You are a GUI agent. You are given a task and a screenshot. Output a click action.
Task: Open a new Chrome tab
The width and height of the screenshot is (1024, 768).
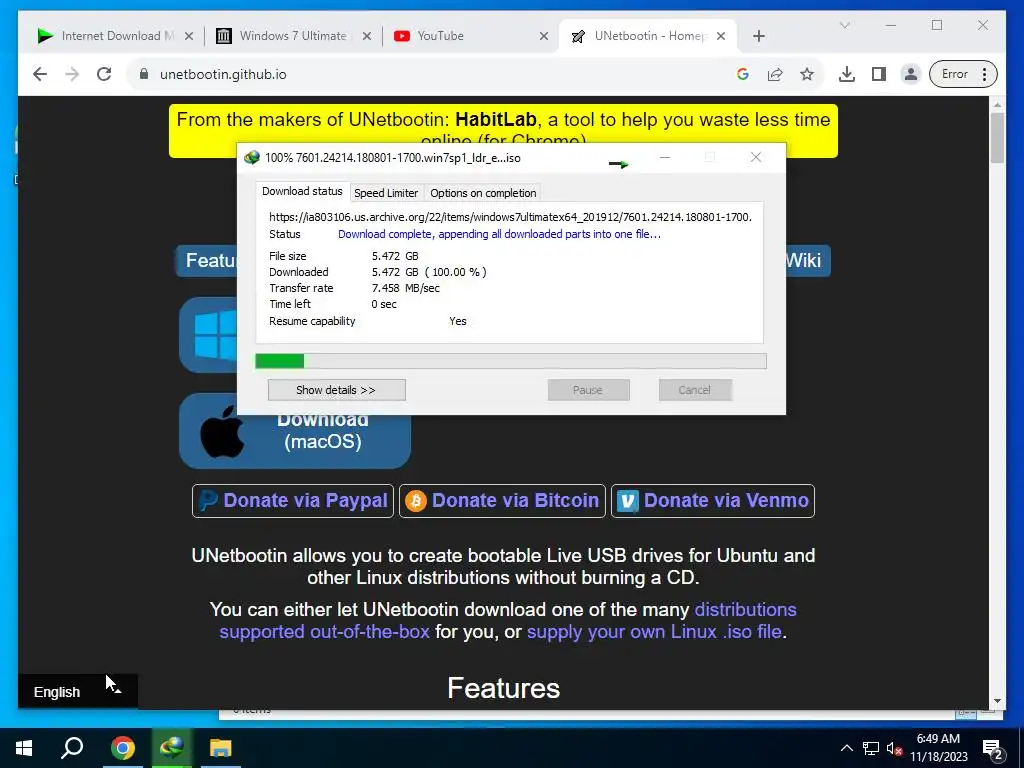pyautogui.click(x=758, y=36)
